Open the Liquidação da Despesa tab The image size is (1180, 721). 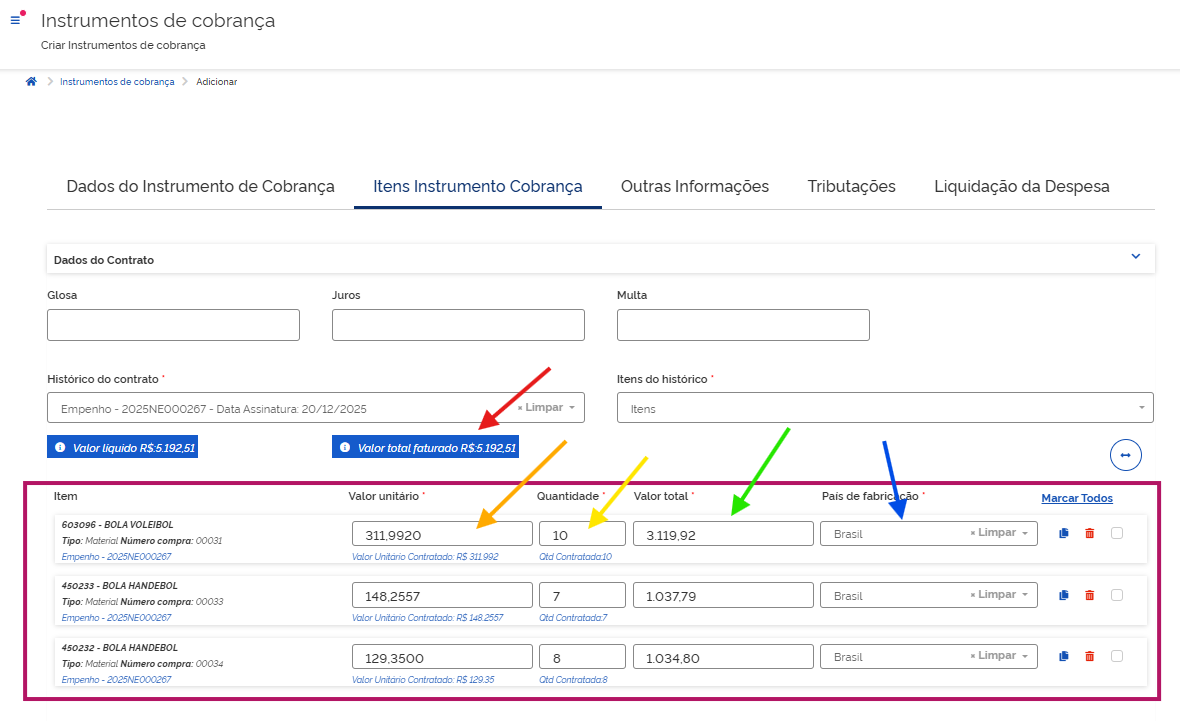coord(1021,187)
